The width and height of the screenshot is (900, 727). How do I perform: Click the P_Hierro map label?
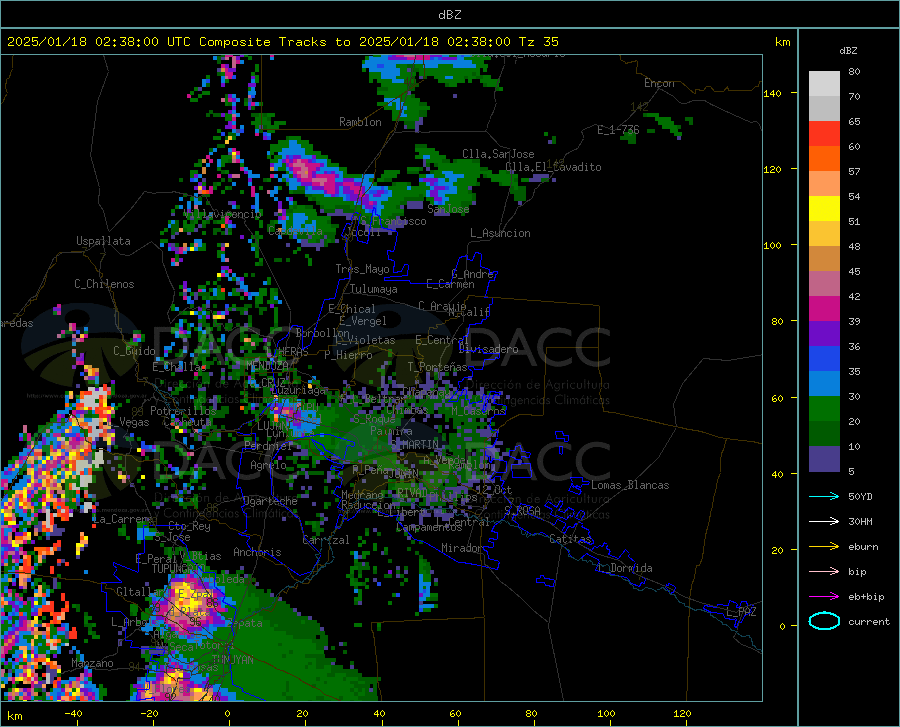(x=348, y=355)
